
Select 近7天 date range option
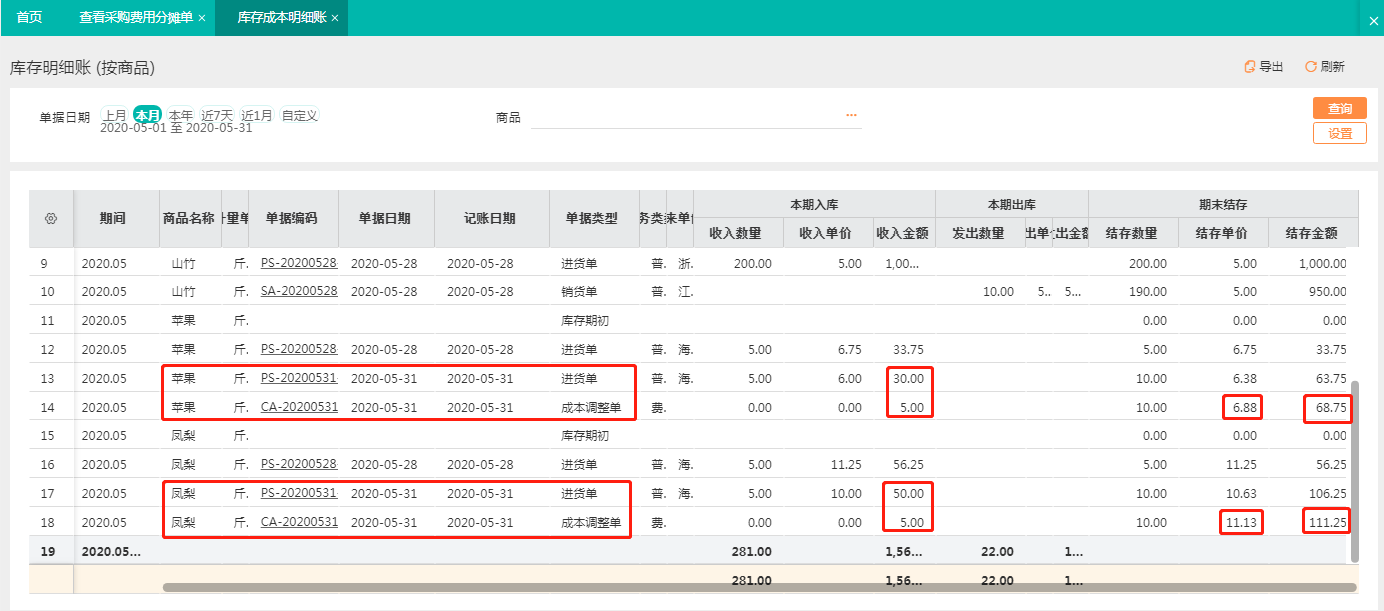[x=216, y=115]
